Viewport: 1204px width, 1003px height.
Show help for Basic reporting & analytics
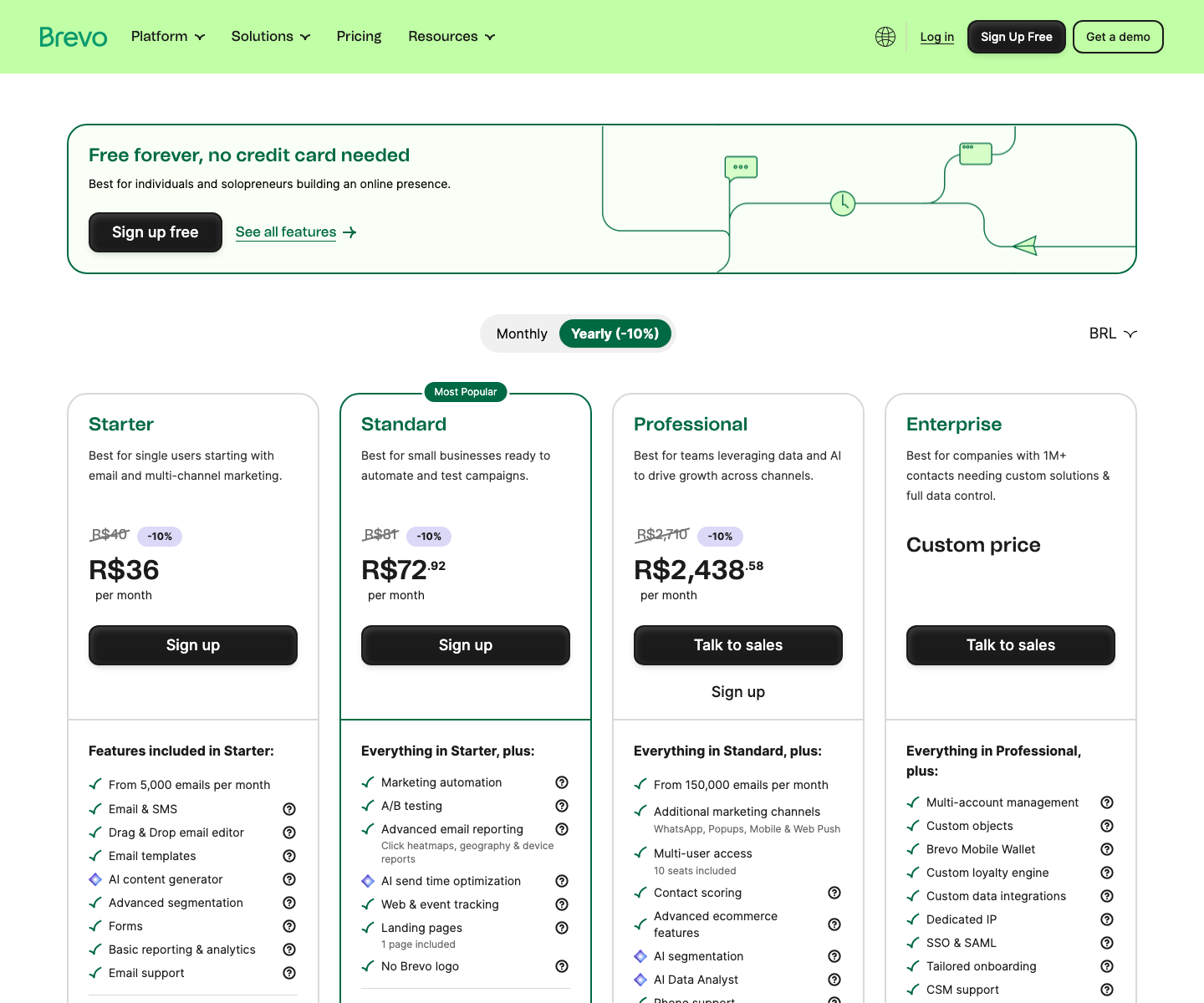[x=289, y=950]
